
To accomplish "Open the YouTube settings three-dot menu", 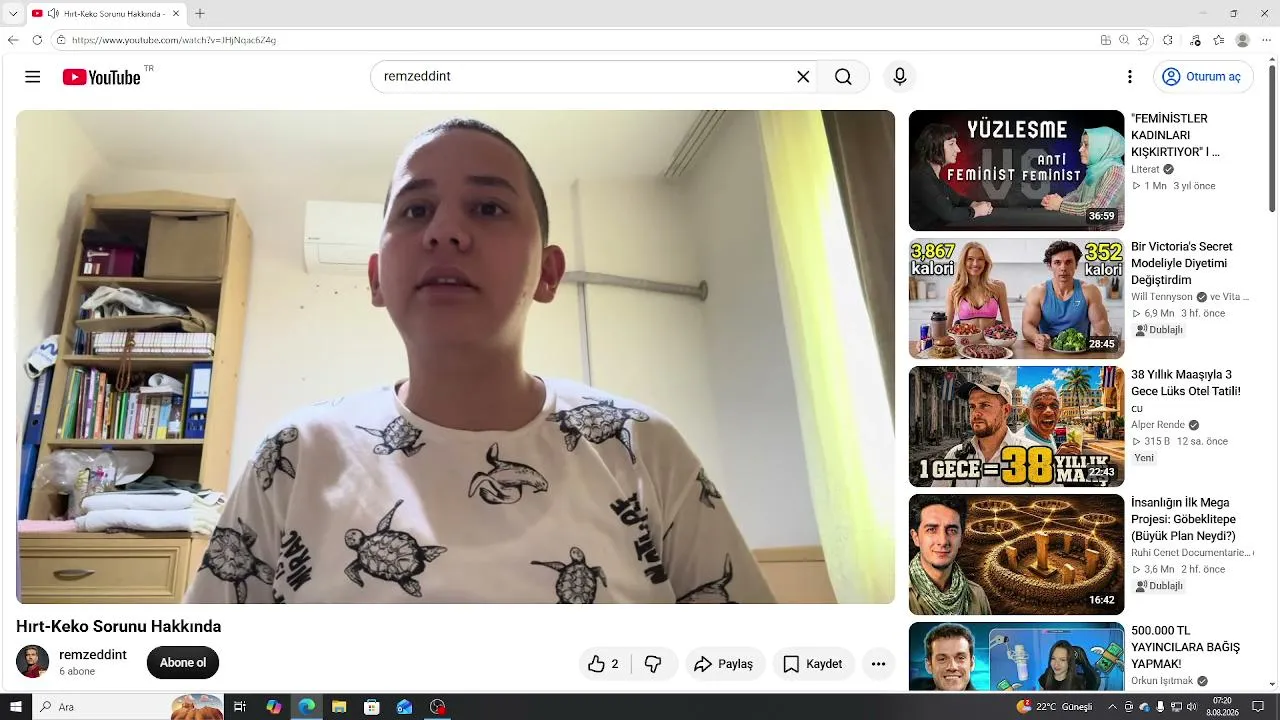I will point(1130,77).
